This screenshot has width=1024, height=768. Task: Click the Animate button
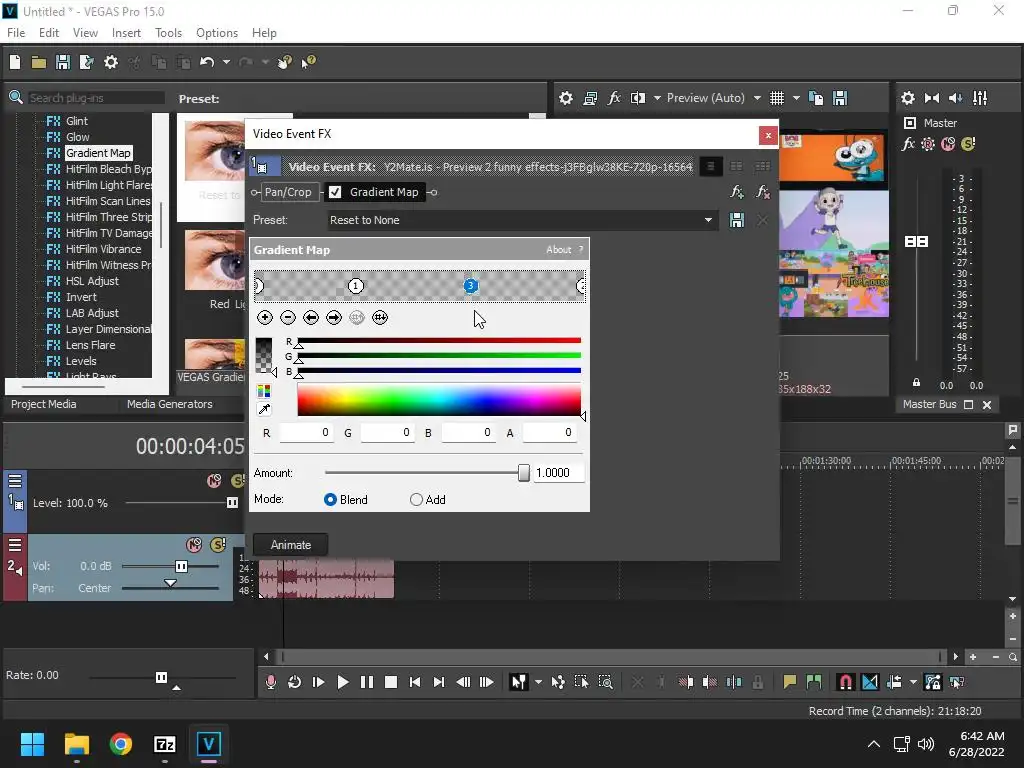(x=291, y=545)
